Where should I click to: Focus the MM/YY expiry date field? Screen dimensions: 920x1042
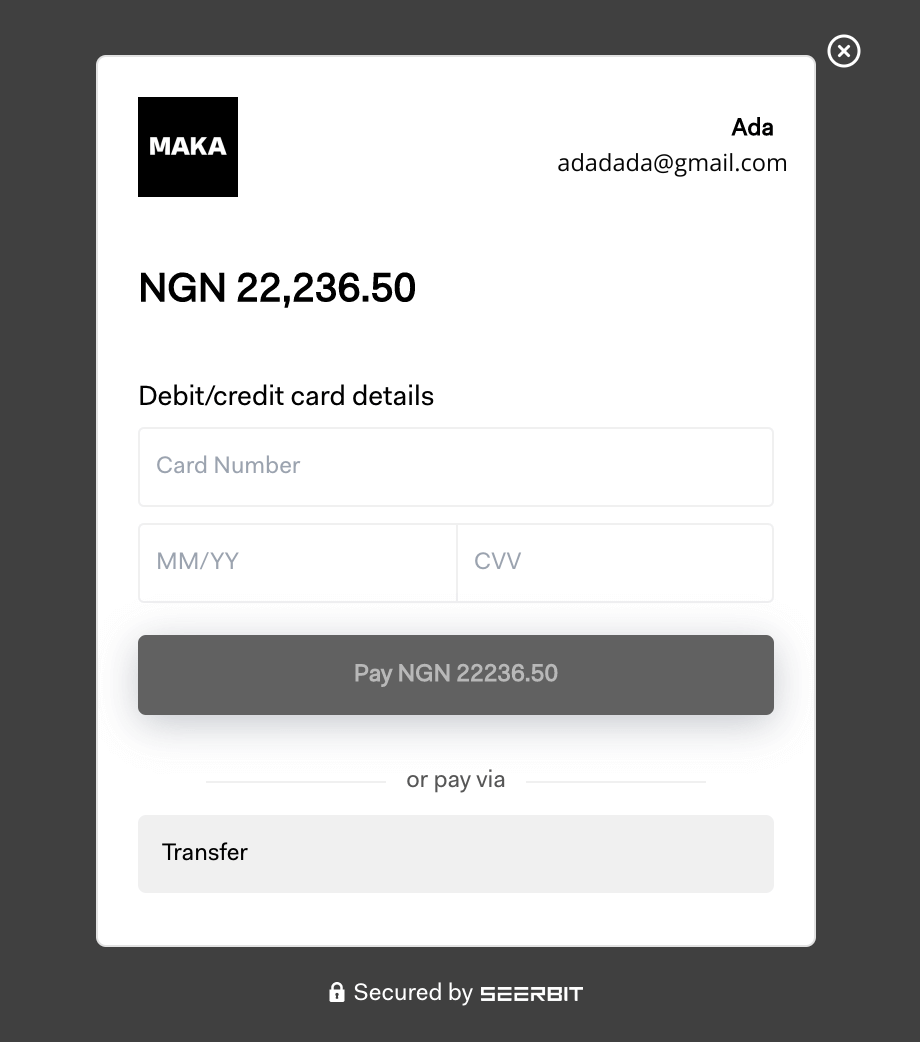[x=298, y=563]
